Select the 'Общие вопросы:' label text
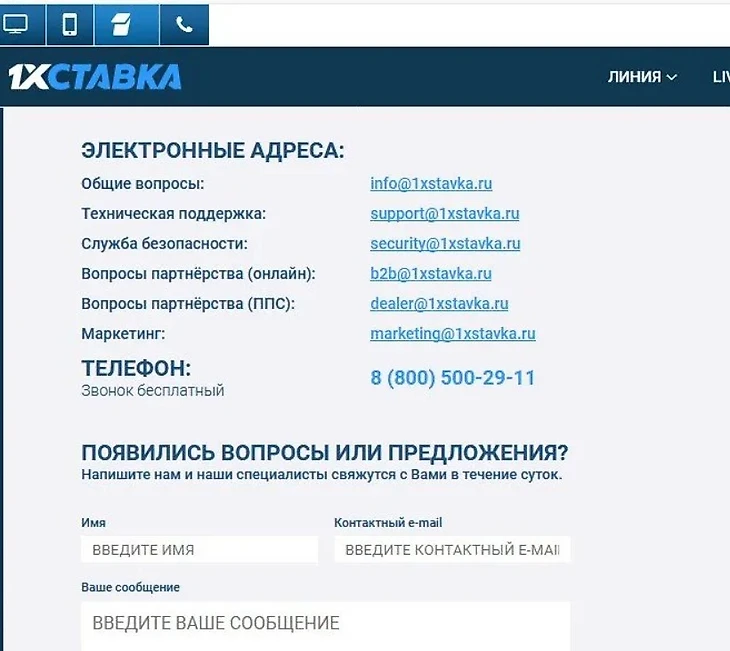 pyautogui.click(x=142, y=184)
